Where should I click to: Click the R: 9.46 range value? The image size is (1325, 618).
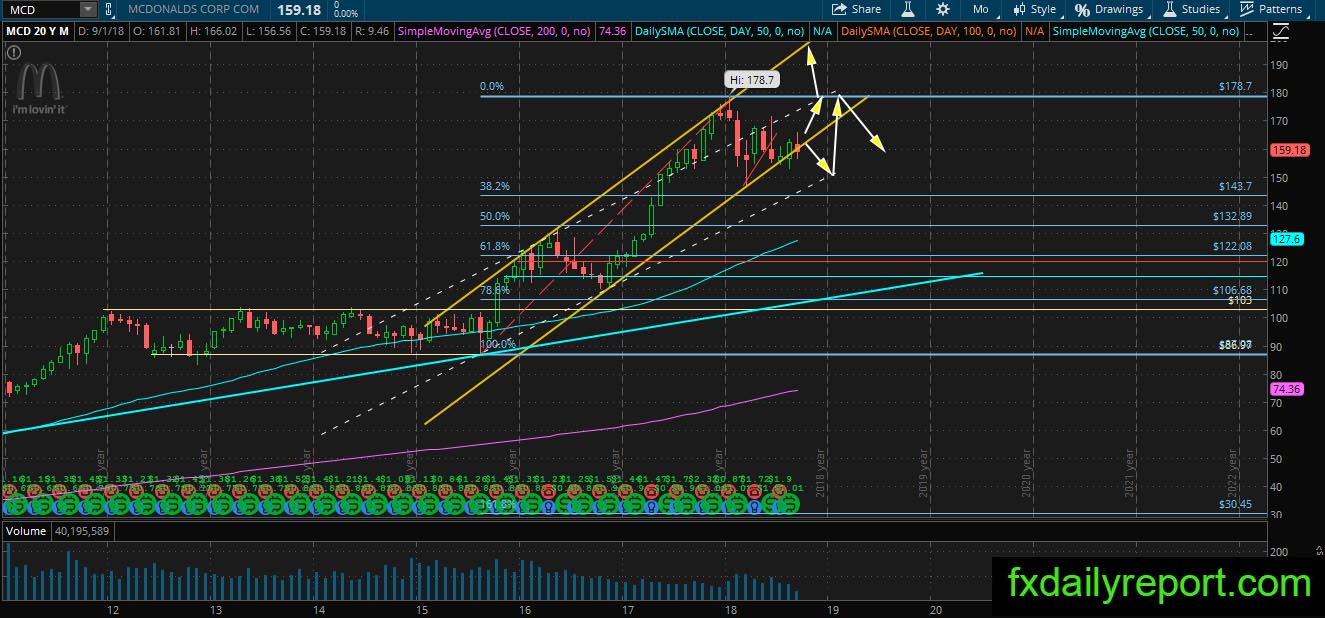pos(371,32)
